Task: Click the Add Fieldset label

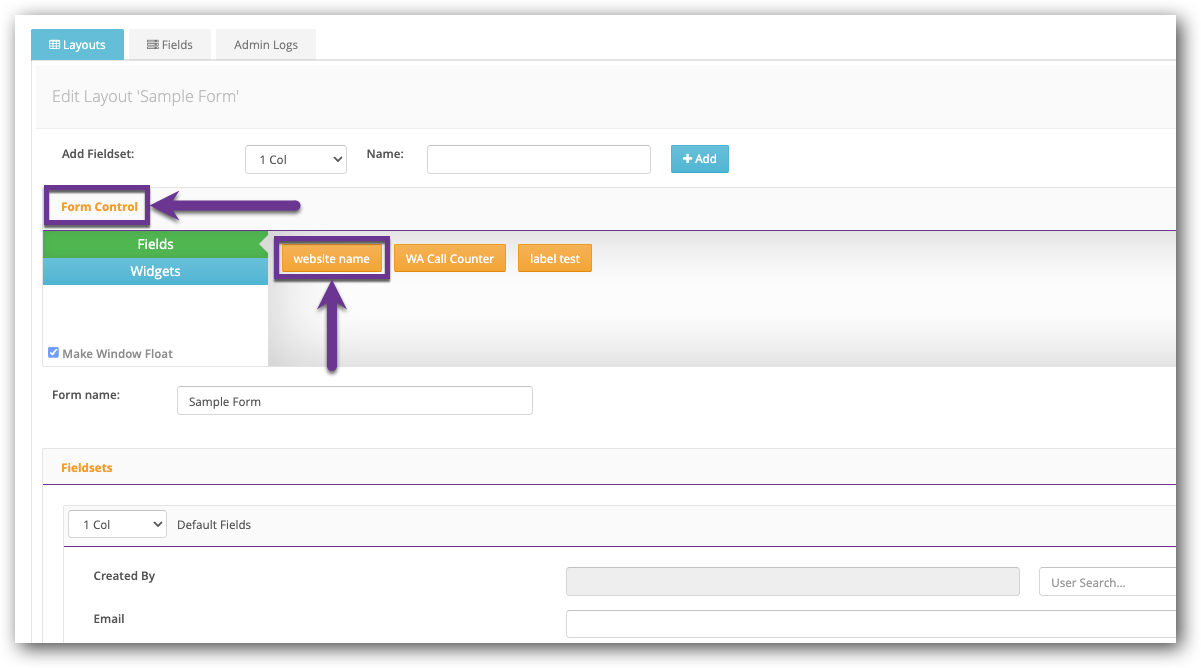Action: (98, 154)
